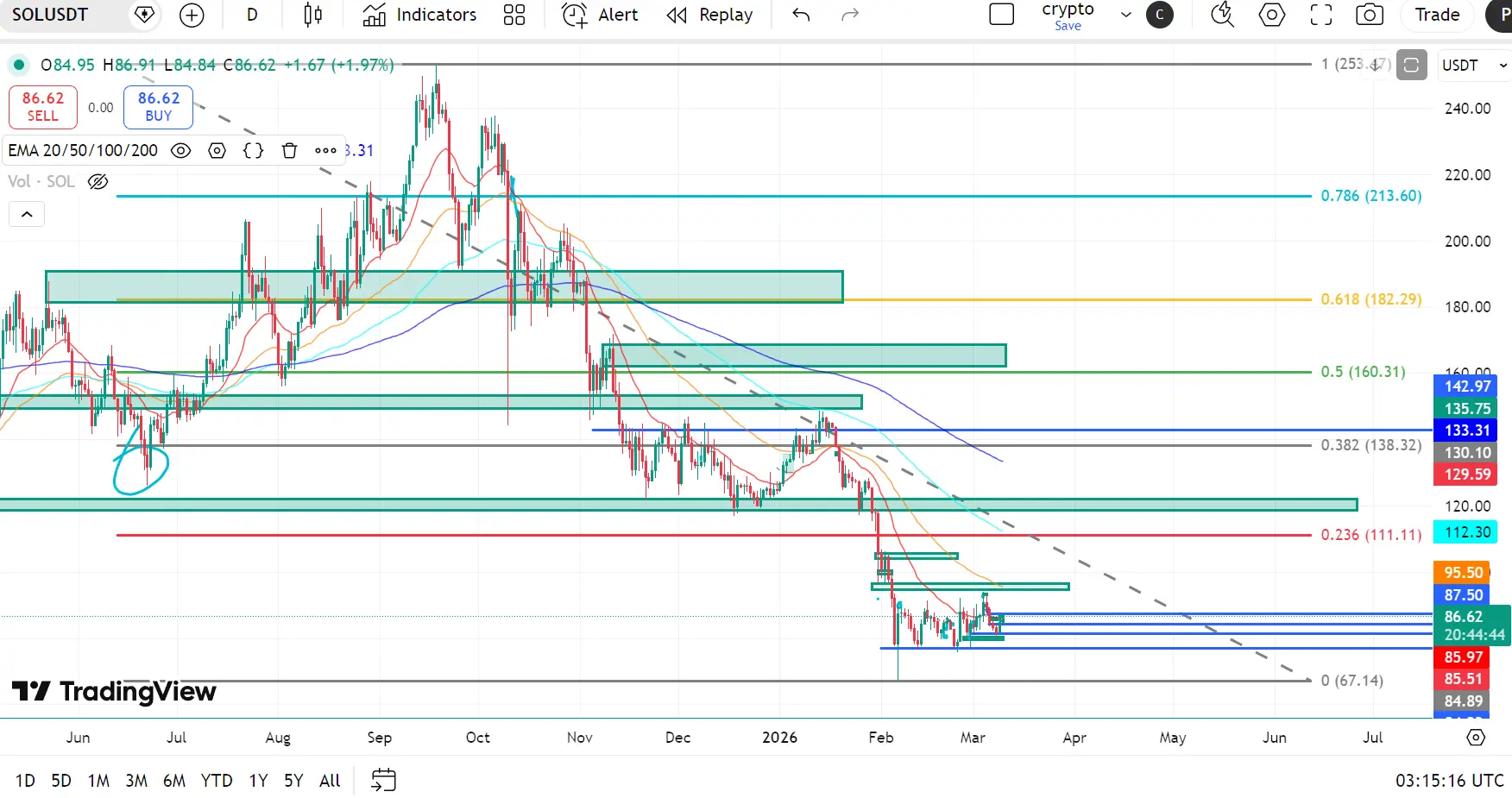Image resolution: width=1512 pixels, height=798 pixels.
Task: Open the Trade panel
Action: tap(1437, 15)
